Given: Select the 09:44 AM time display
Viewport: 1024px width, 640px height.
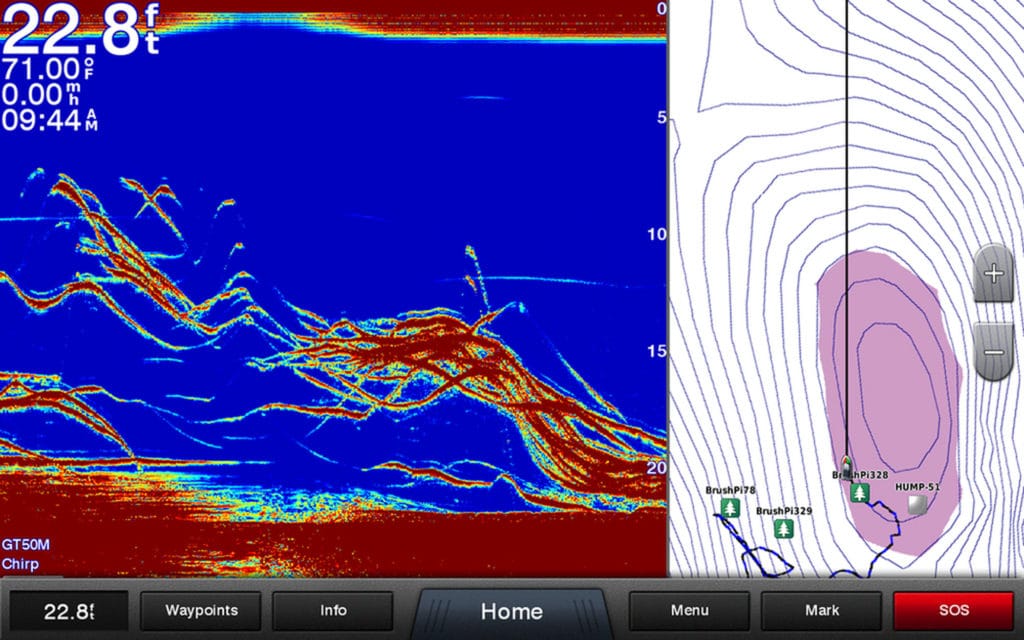Looking at the screenshot, I should (x=48, y=120).
